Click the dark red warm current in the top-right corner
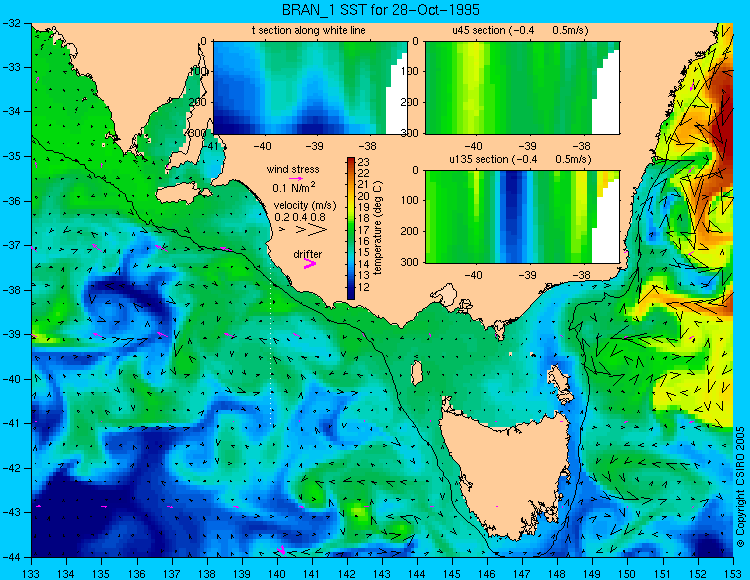Screen dimensions: 750x580 coord(720,120)
